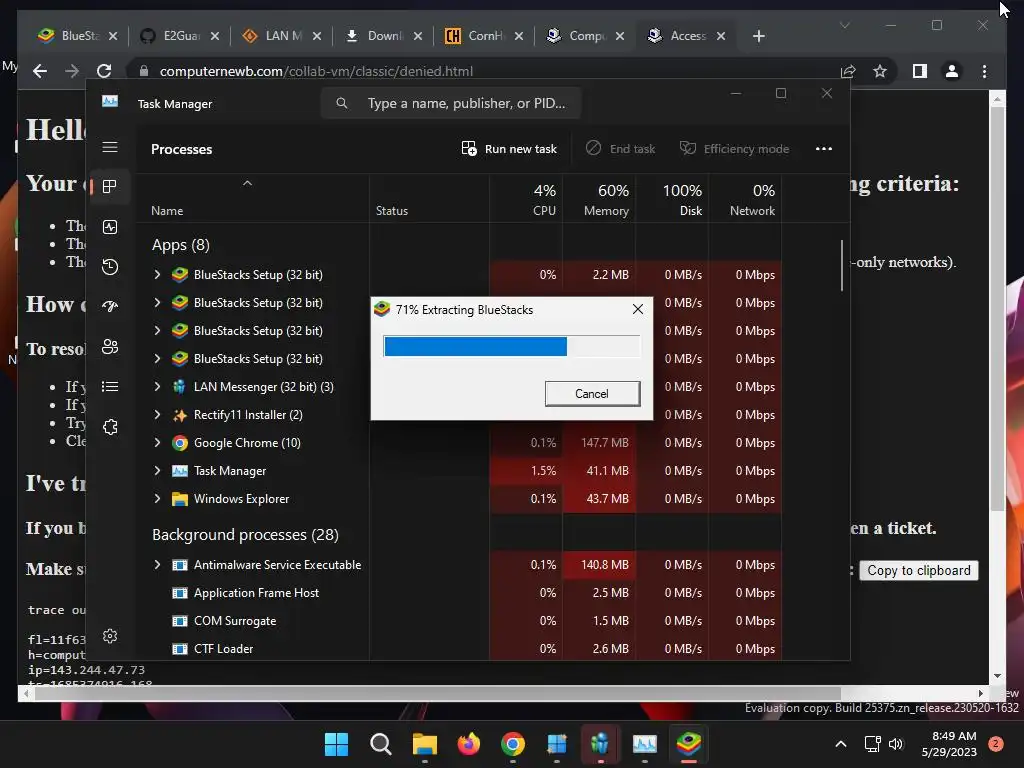Click the three-dot more options in Task Manager
The width and height of the screenshot is (1024, 768).
(x=824, y=149)
